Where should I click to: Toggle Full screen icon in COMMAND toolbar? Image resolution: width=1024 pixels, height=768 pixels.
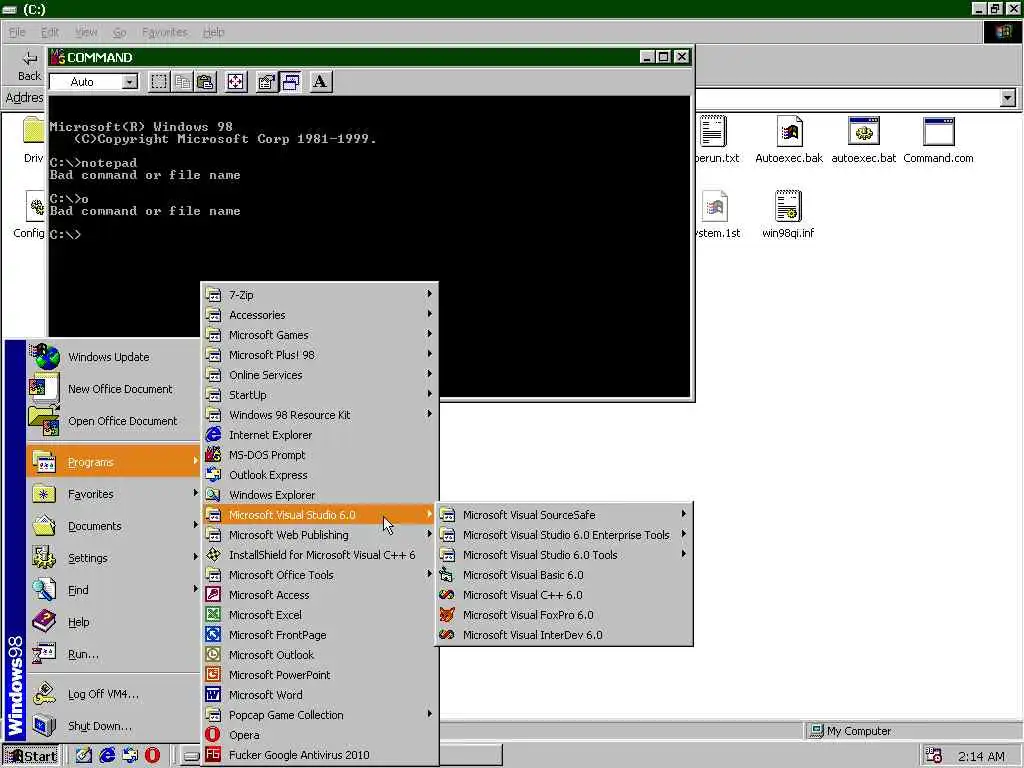235,82
